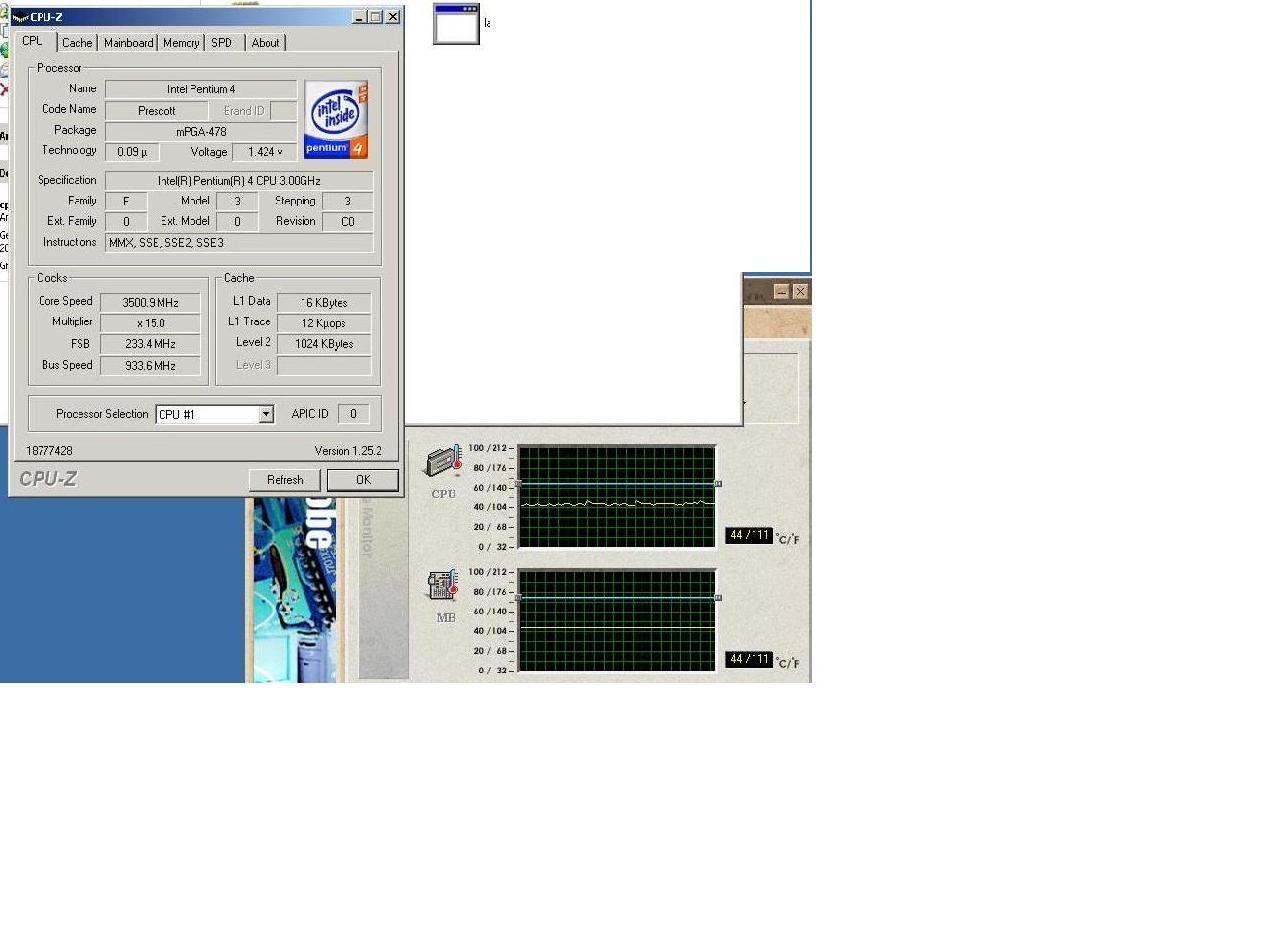Viewport: 1270px width, 929px height.
Task: Open the Memory tab
Action: [x=181, y=42]
